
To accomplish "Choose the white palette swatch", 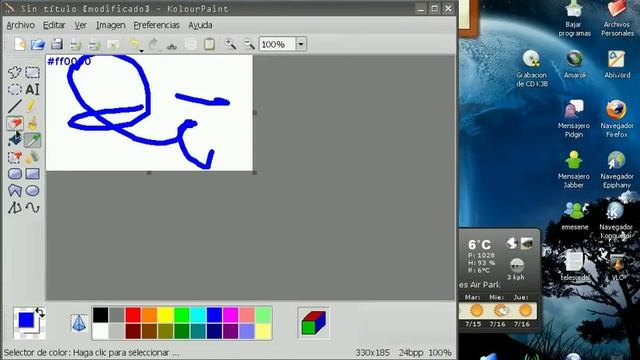I will pyautogui.click(x=100, y=331).
